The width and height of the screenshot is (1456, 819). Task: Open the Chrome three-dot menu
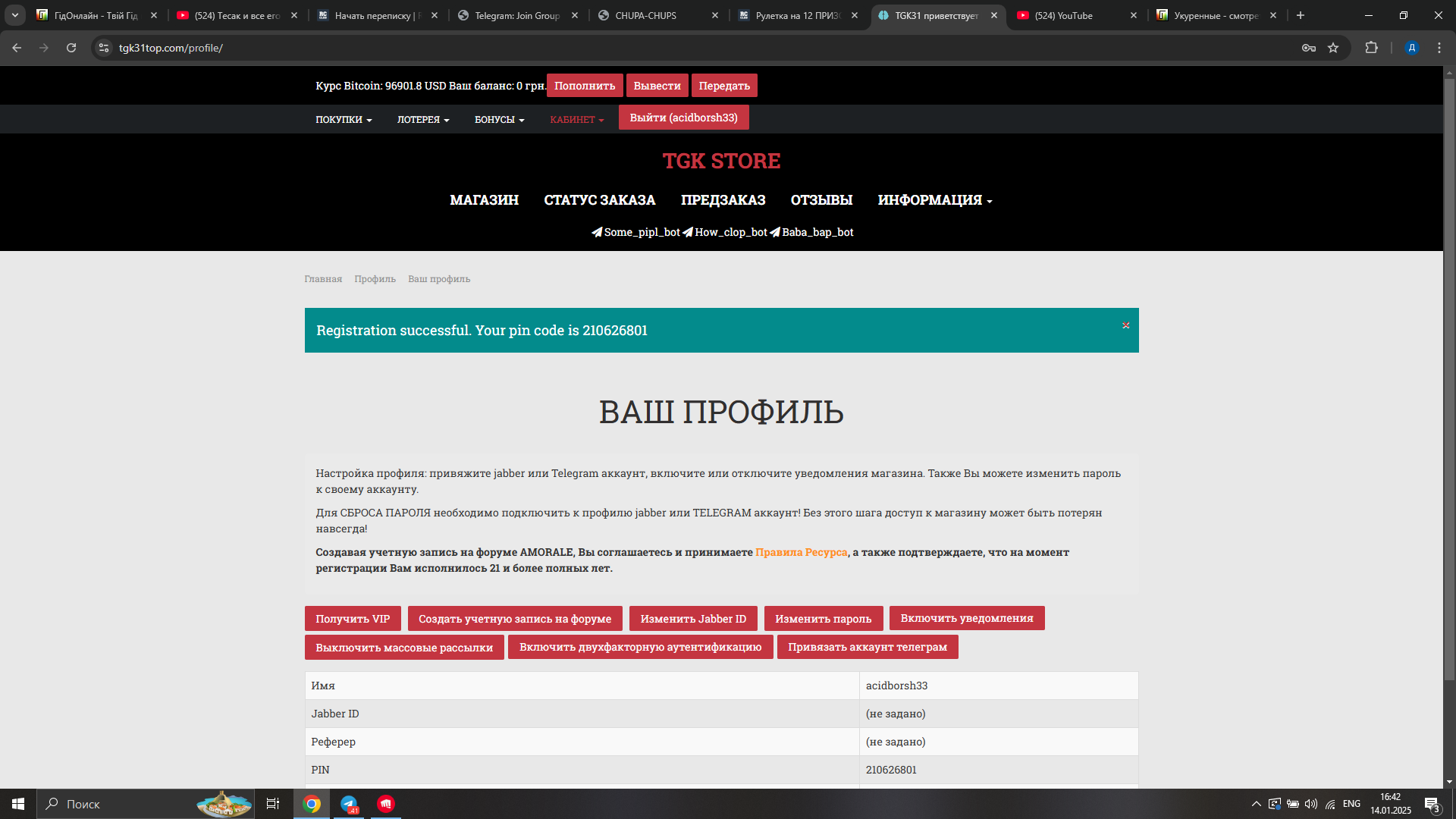coord(1439,48)
